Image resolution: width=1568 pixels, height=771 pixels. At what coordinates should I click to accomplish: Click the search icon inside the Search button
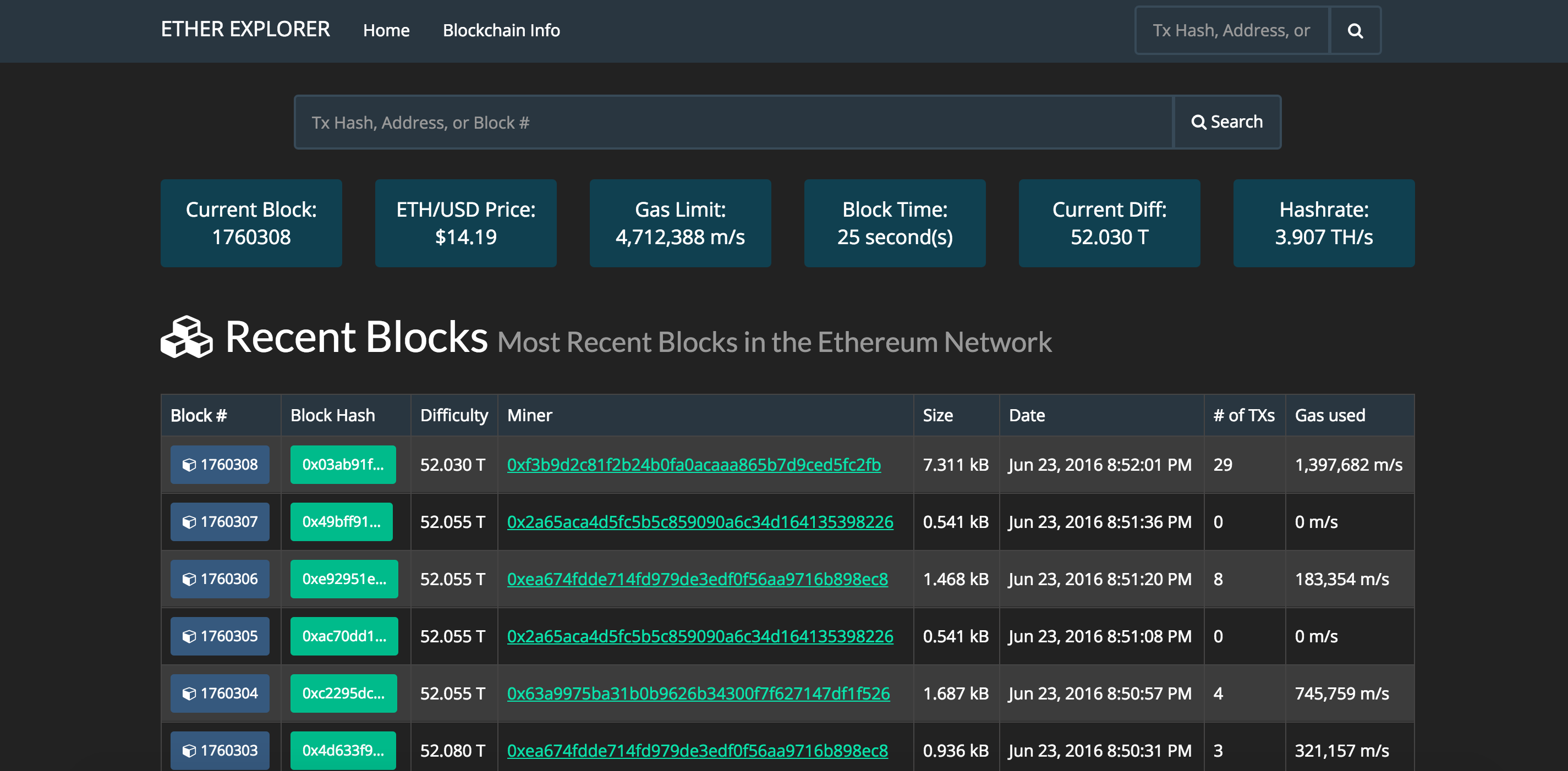[x=1199, y=122]
